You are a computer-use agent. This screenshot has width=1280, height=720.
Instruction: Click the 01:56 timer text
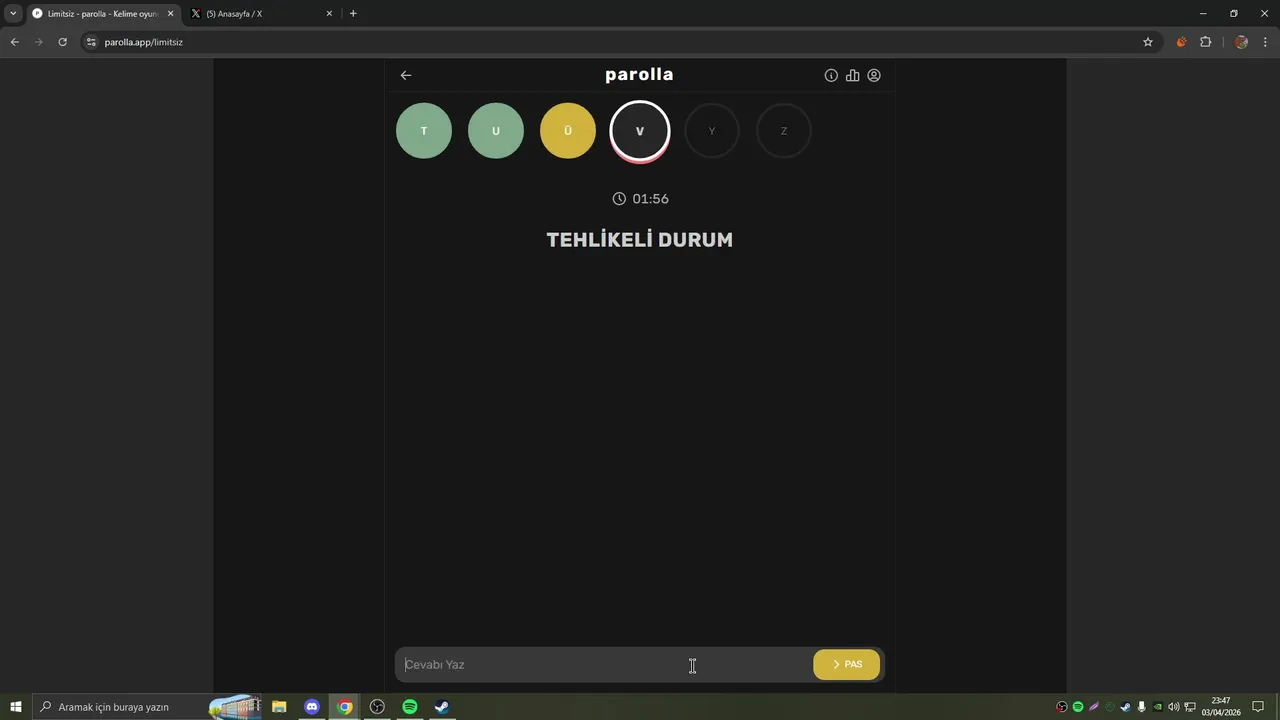[650, 199]
